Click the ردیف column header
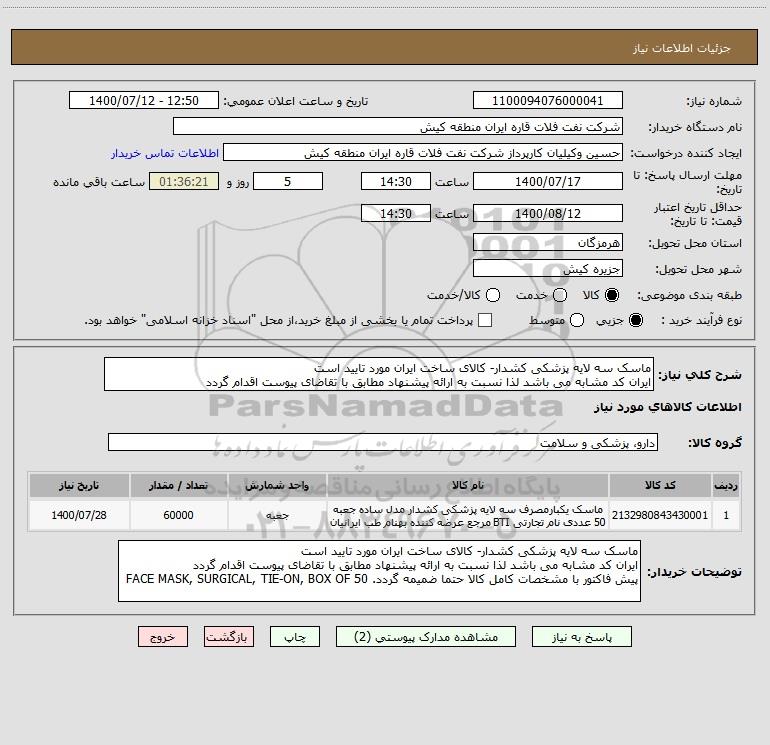 [726, 485]
